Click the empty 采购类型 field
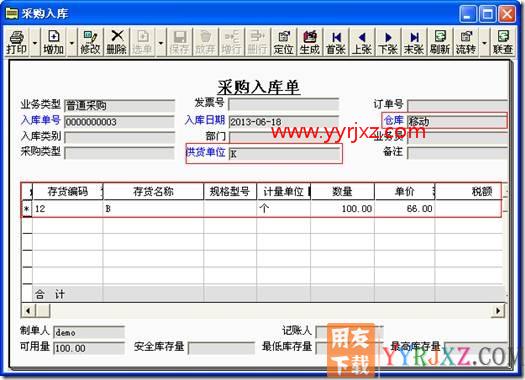The width and height of the screenshot is (525, 380). click(120, 153)
